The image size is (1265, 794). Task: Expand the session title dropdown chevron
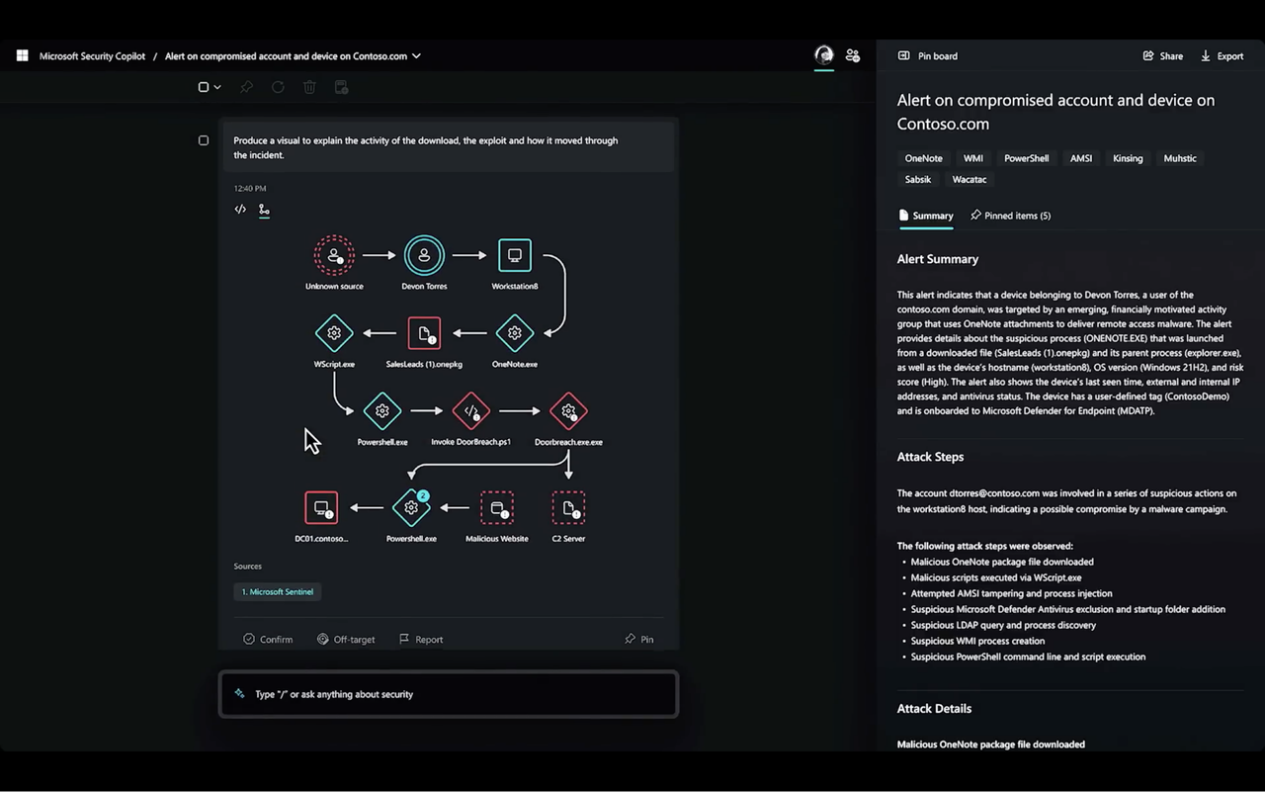coord(416,56)
